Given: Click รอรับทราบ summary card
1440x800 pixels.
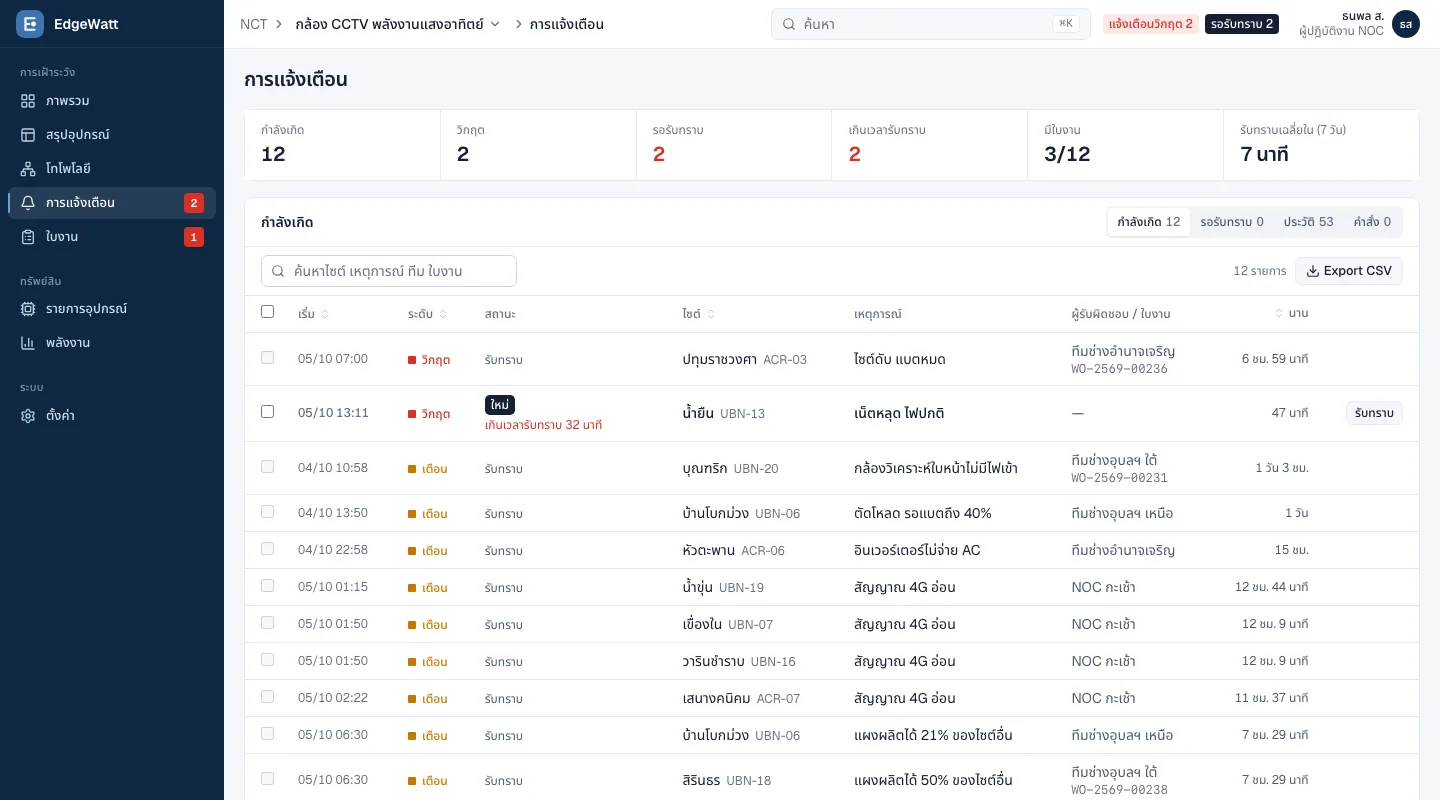Looking at the screenshot, I should (734, 145).
